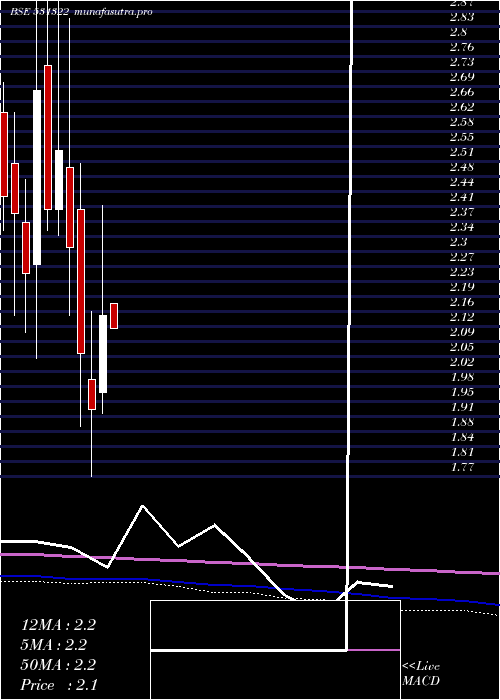Choose the 2.3 price level label
This screenshot has width=500, height=700.
458,242
